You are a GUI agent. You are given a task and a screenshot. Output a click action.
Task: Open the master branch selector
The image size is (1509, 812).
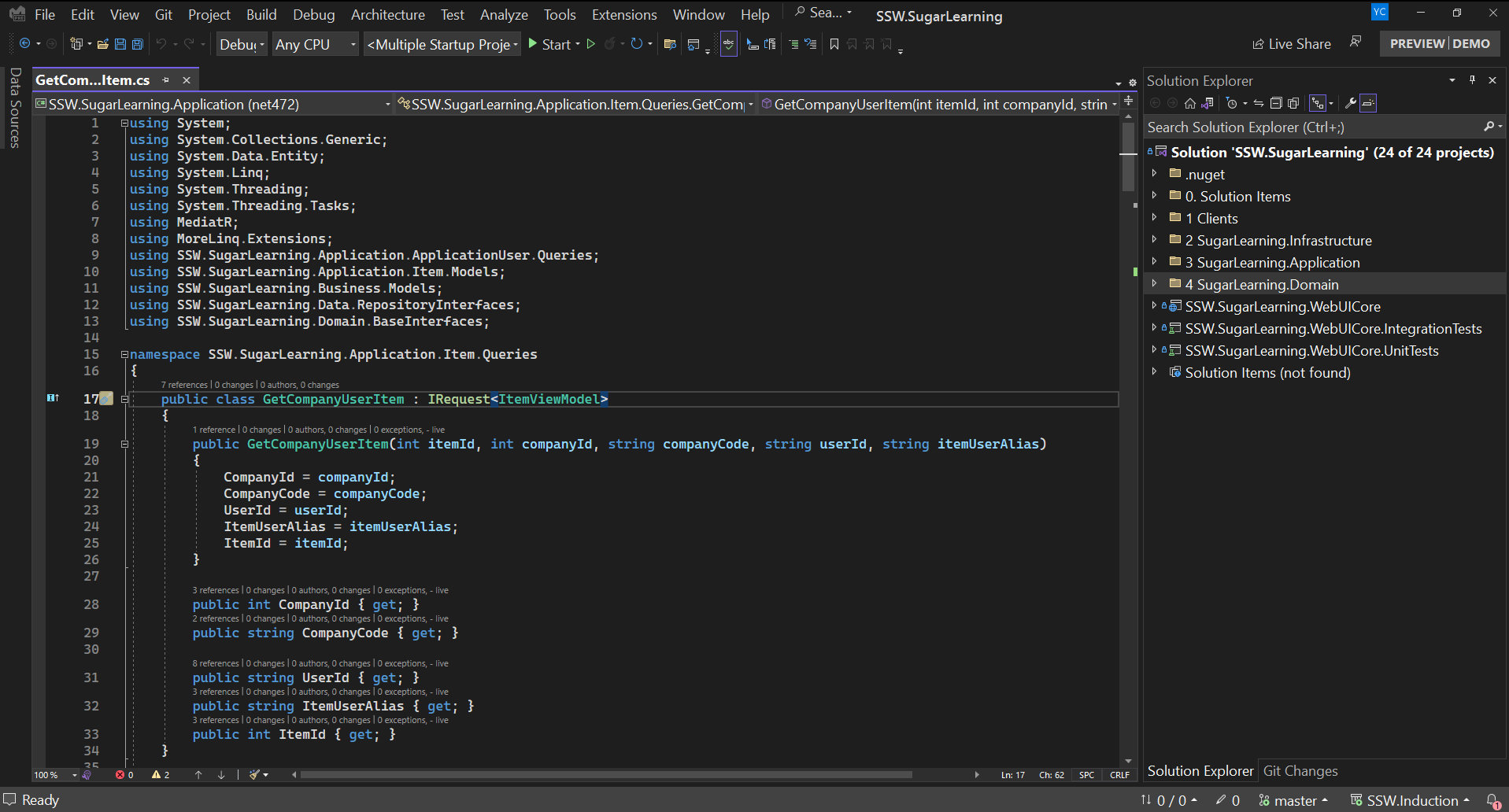pyautogui.click(x=1293, y=800)
